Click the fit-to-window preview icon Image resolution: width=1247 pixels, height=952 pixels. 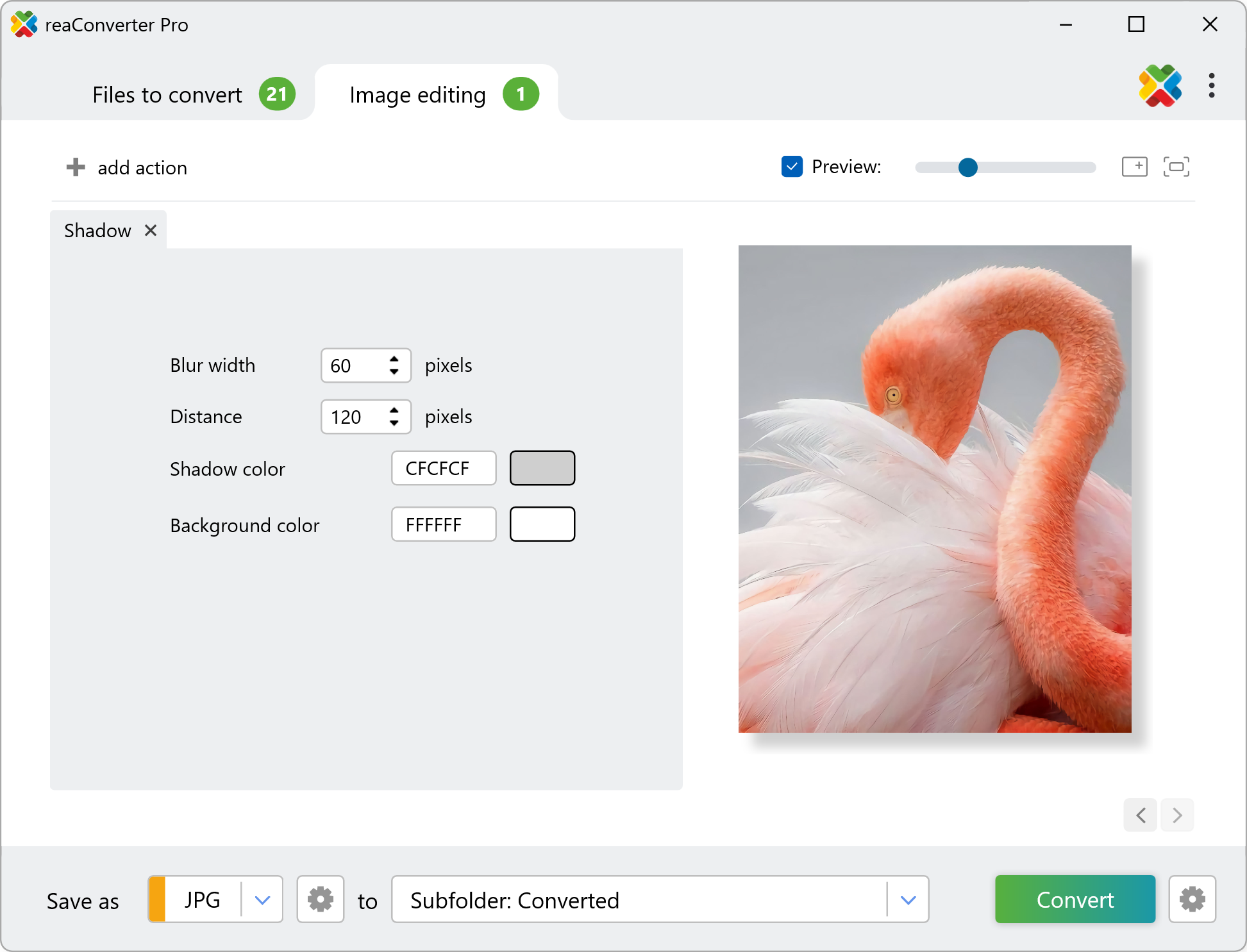click(1176, 167)
